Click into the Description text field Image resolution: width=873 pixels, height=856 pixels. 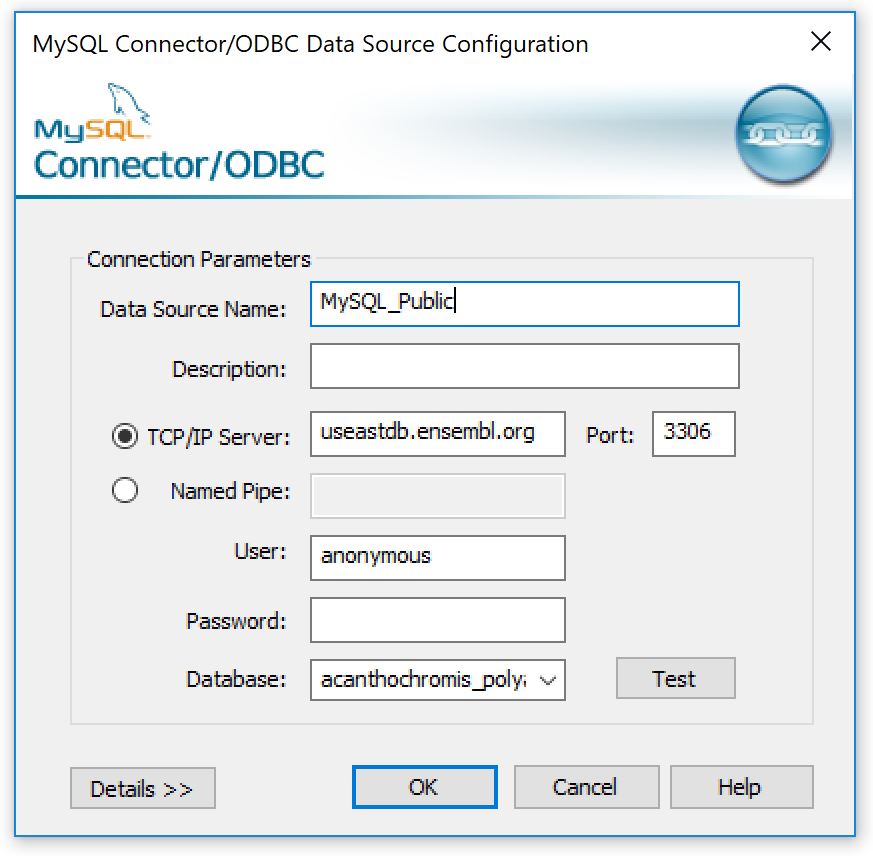coord(524,366)
